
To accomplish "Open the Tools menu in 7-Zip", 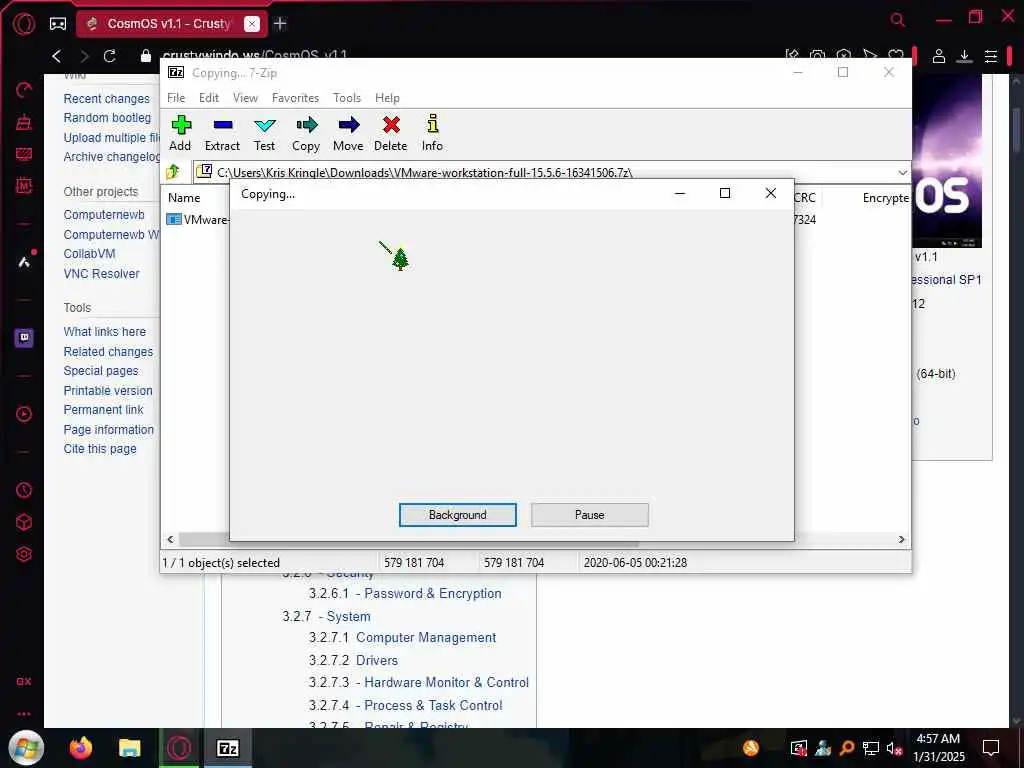I will pyautogui.click(x=347, y=98).
